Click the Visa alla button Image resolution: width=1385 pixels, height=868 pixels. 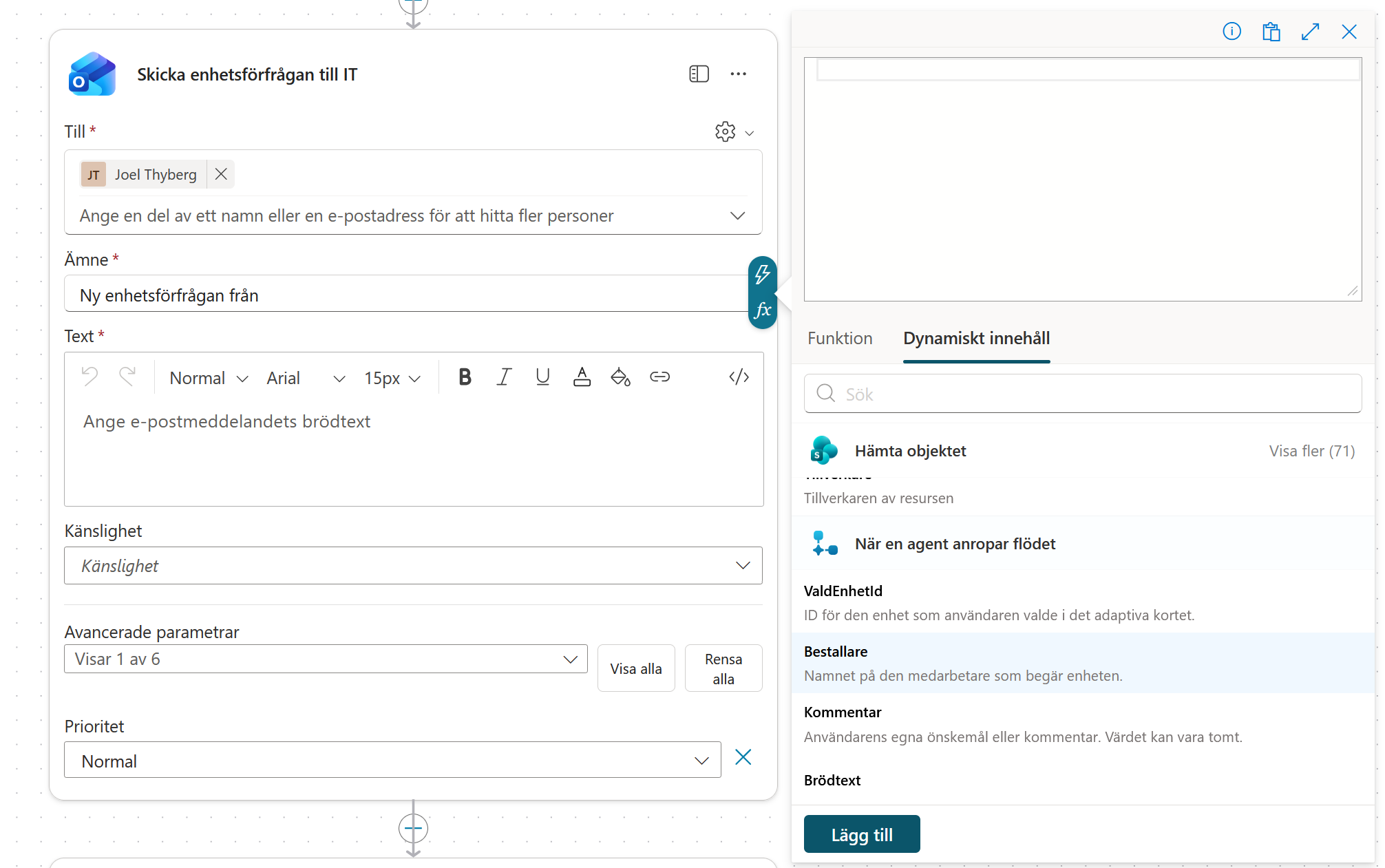click(x=636, y=668)
